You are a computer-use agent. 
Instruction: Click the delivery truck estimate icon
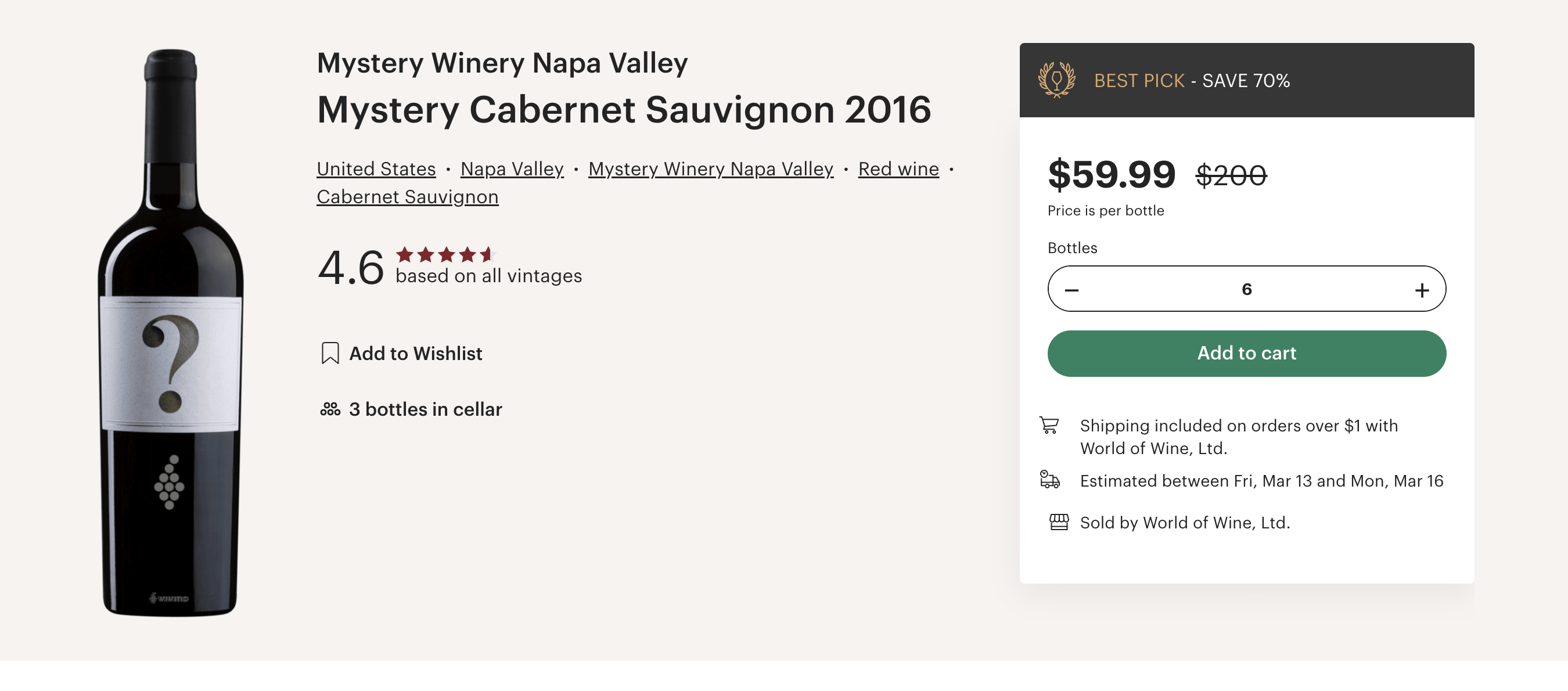1049,480
